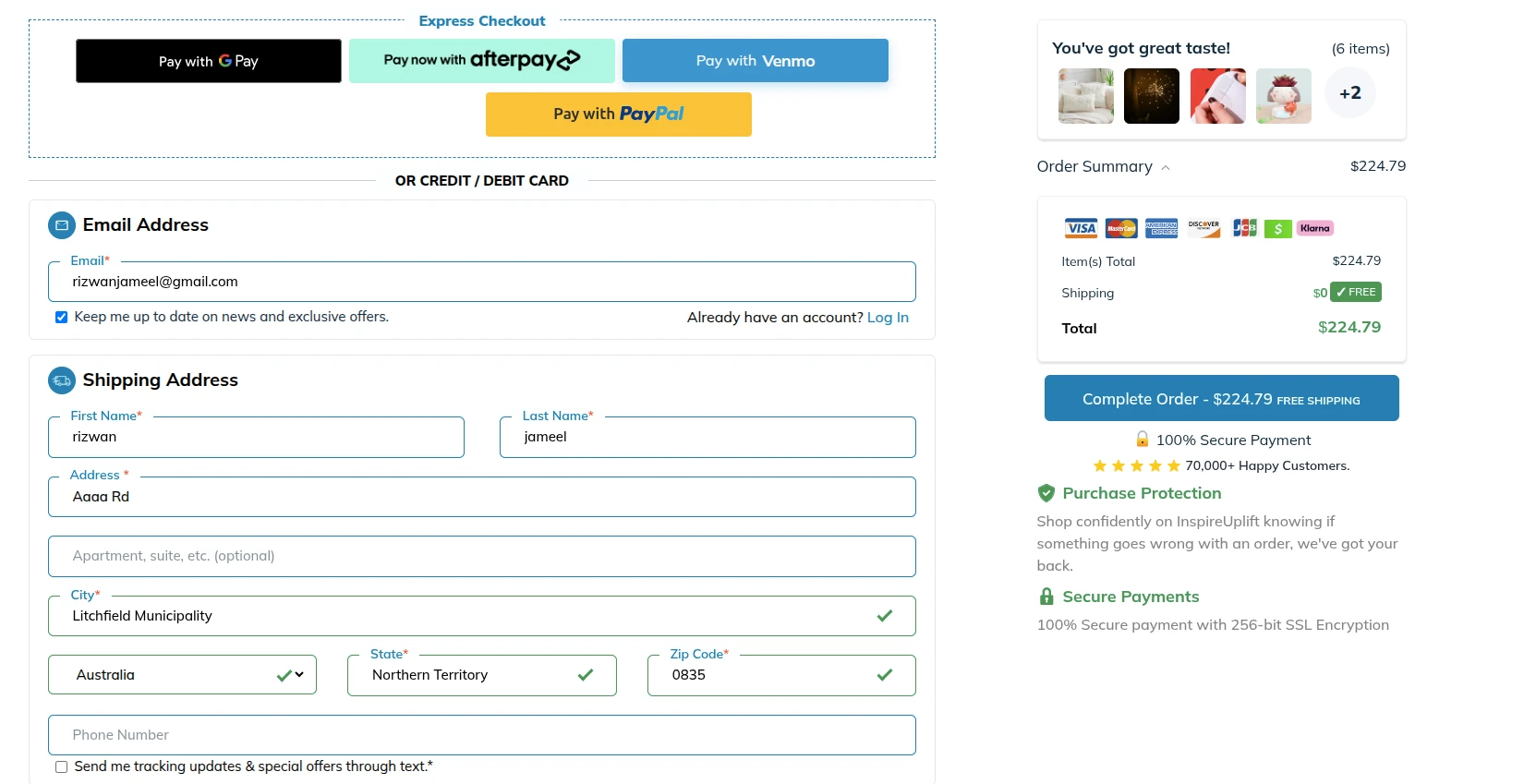
Task: Click the green check in Zip Code field
Action: tap(885, 675)
